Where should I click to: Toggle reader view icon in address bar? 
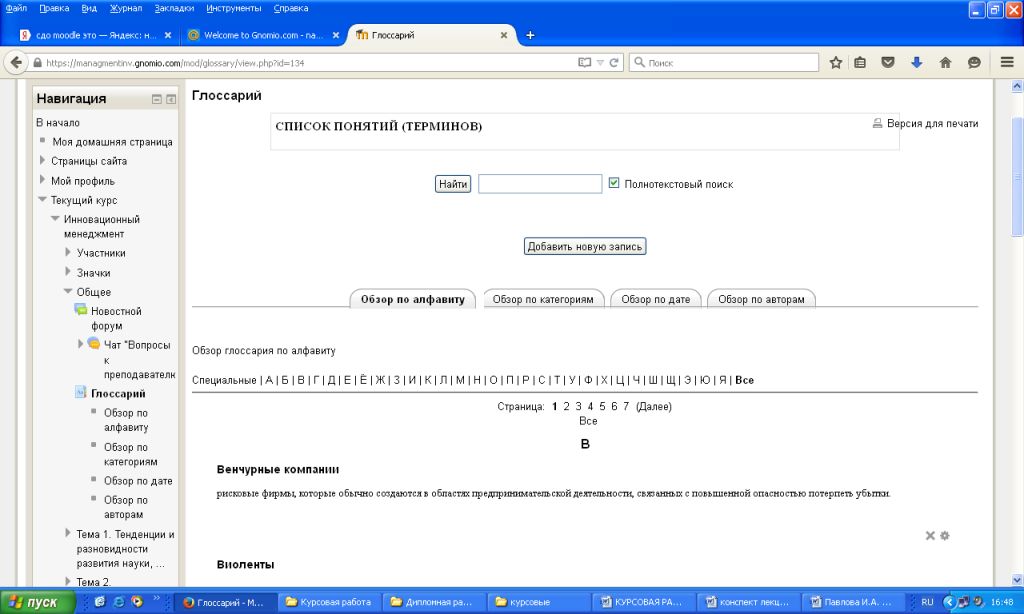pos(584,63)
